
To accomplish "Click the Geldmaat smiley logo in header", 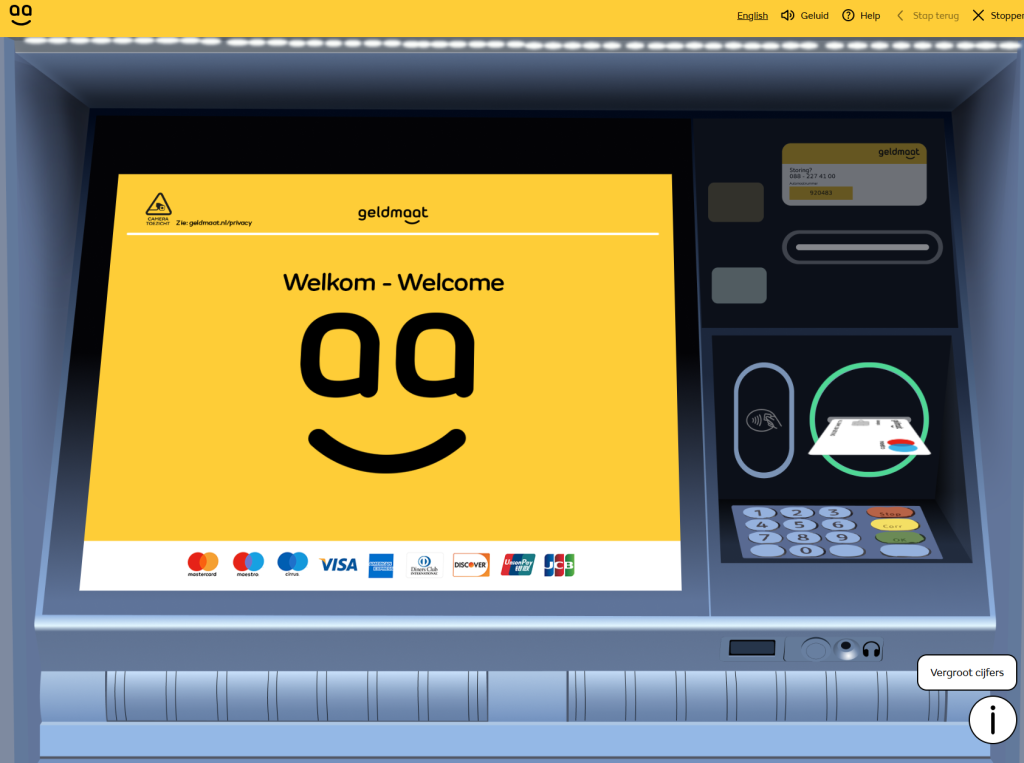I will point(21,14).
